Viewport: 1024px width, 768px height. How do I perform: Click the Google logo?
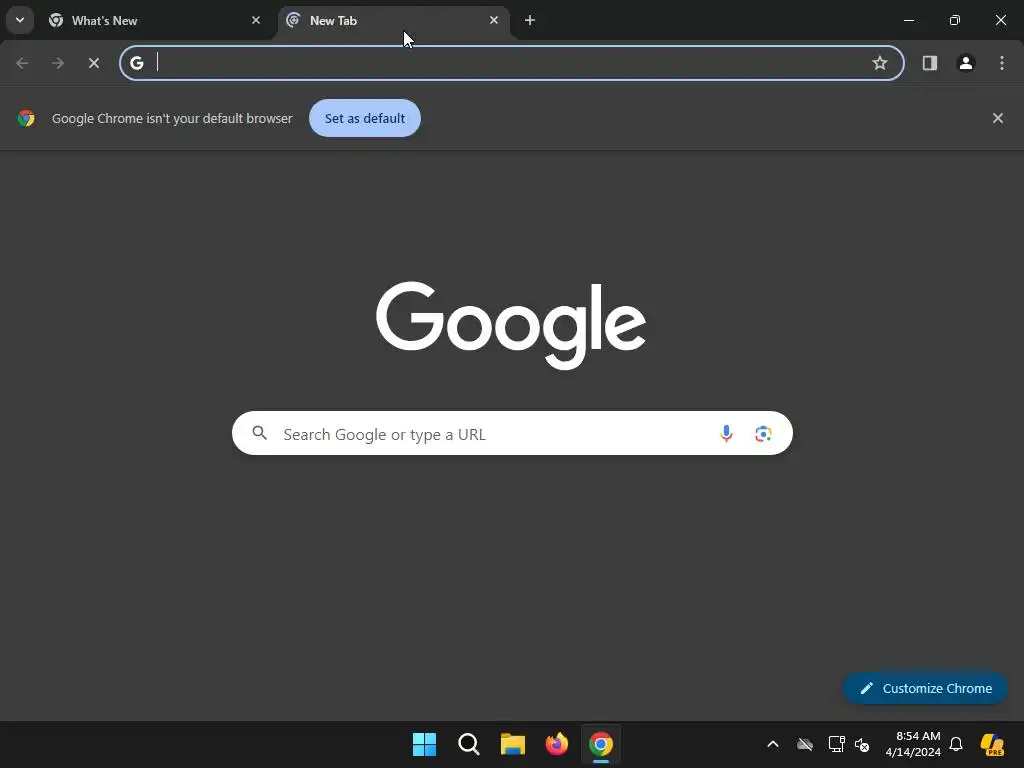511,325
